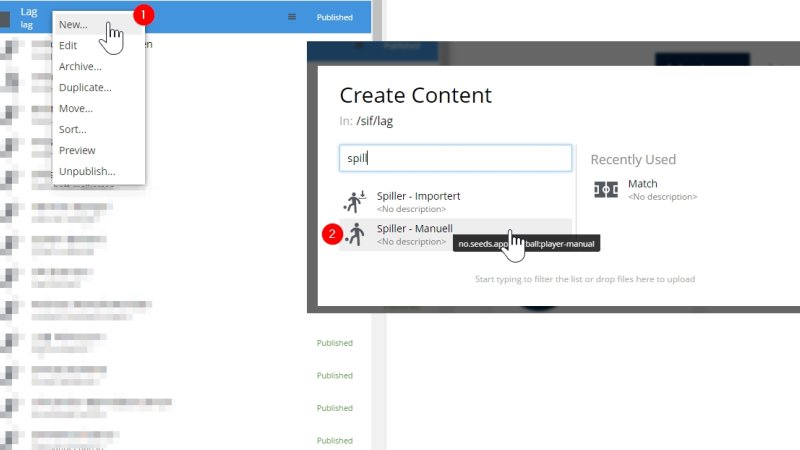Choose Move... in the context menu

(x=76, y=108)
